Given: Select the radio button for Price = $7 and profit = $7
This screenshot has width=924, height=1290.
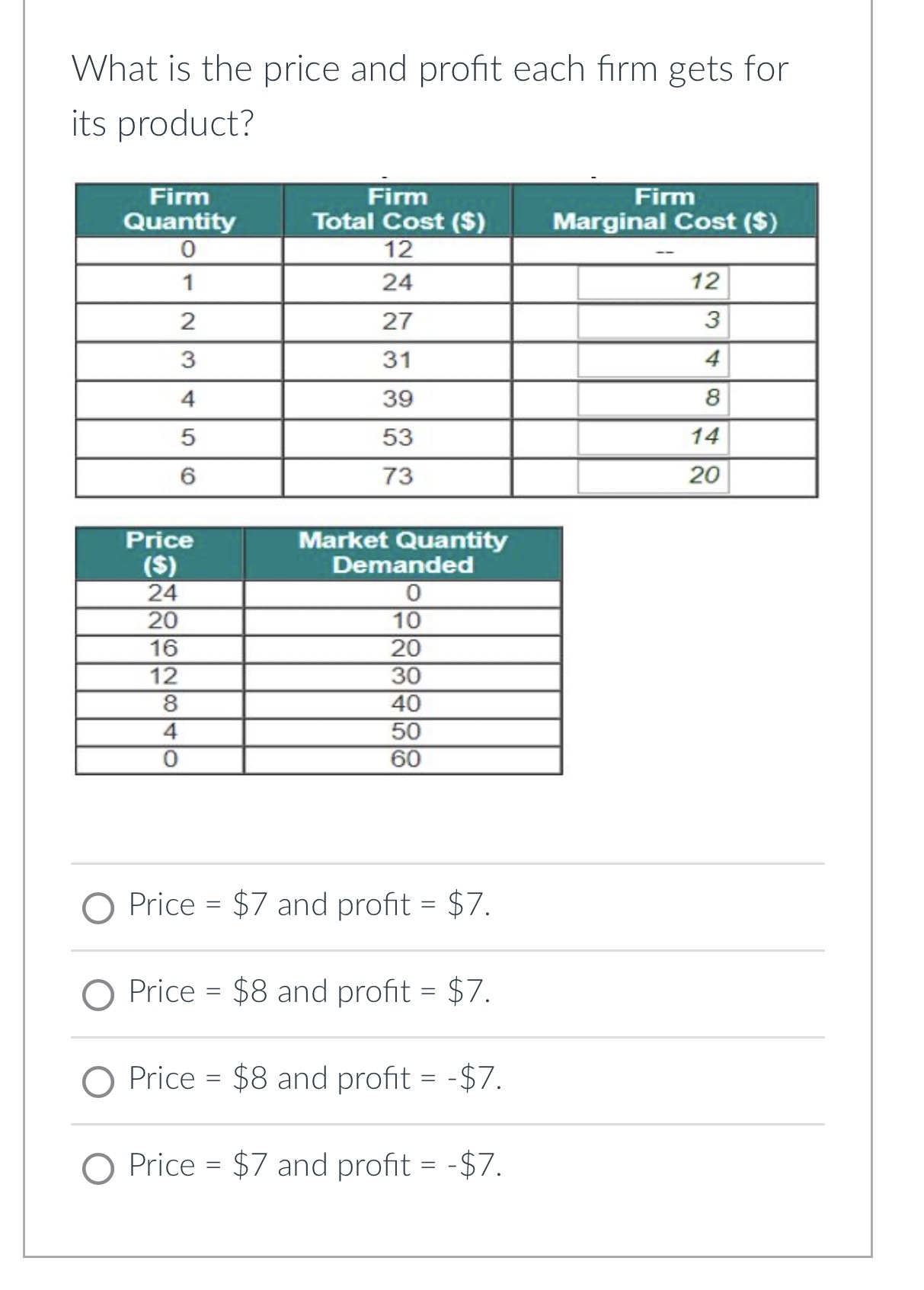Looking at the screenshot, I should click(97, 906).
